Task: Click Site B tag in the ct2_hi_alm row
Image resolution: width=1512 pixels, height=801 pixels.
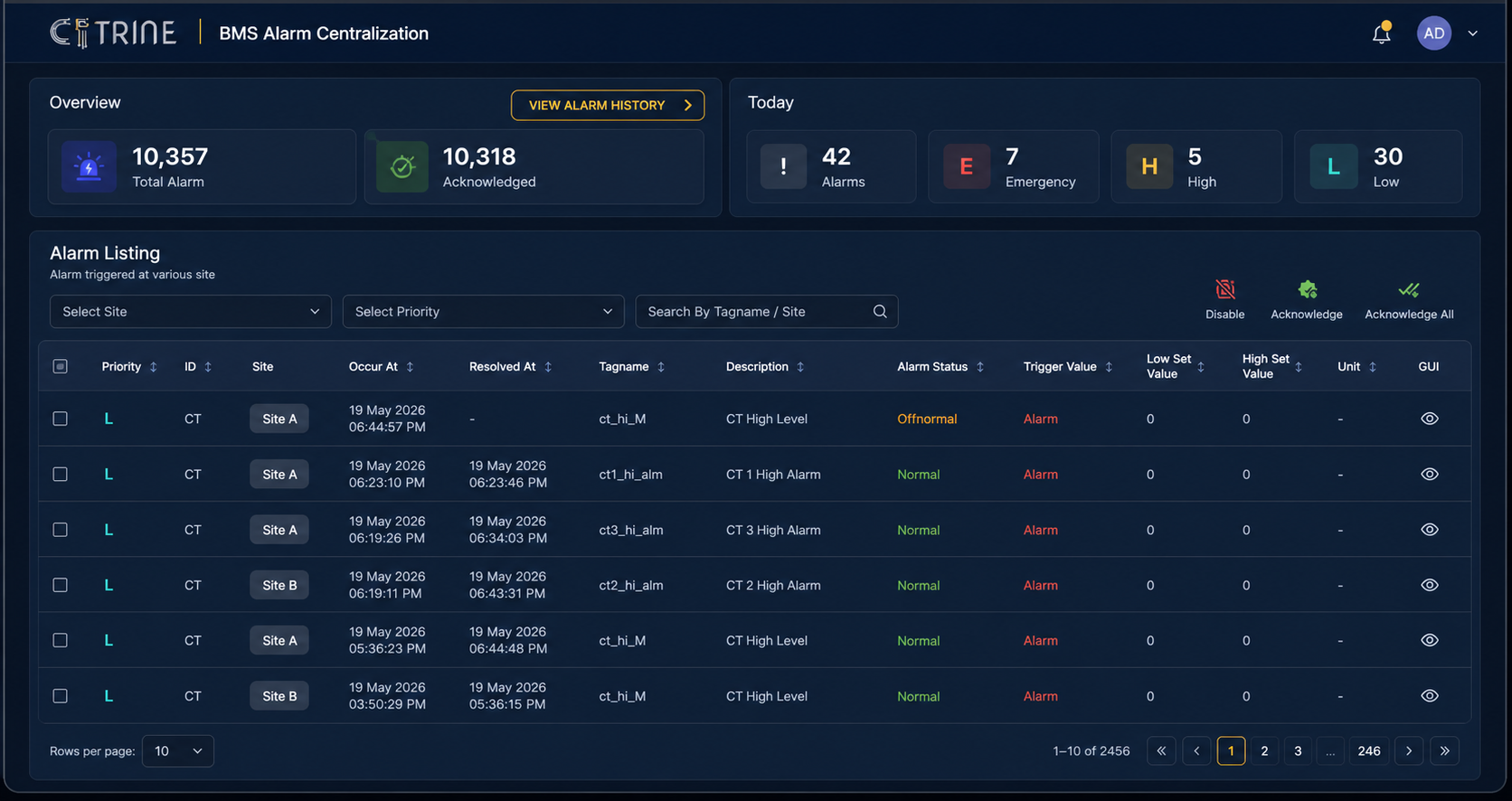Action: click(279, 585)
